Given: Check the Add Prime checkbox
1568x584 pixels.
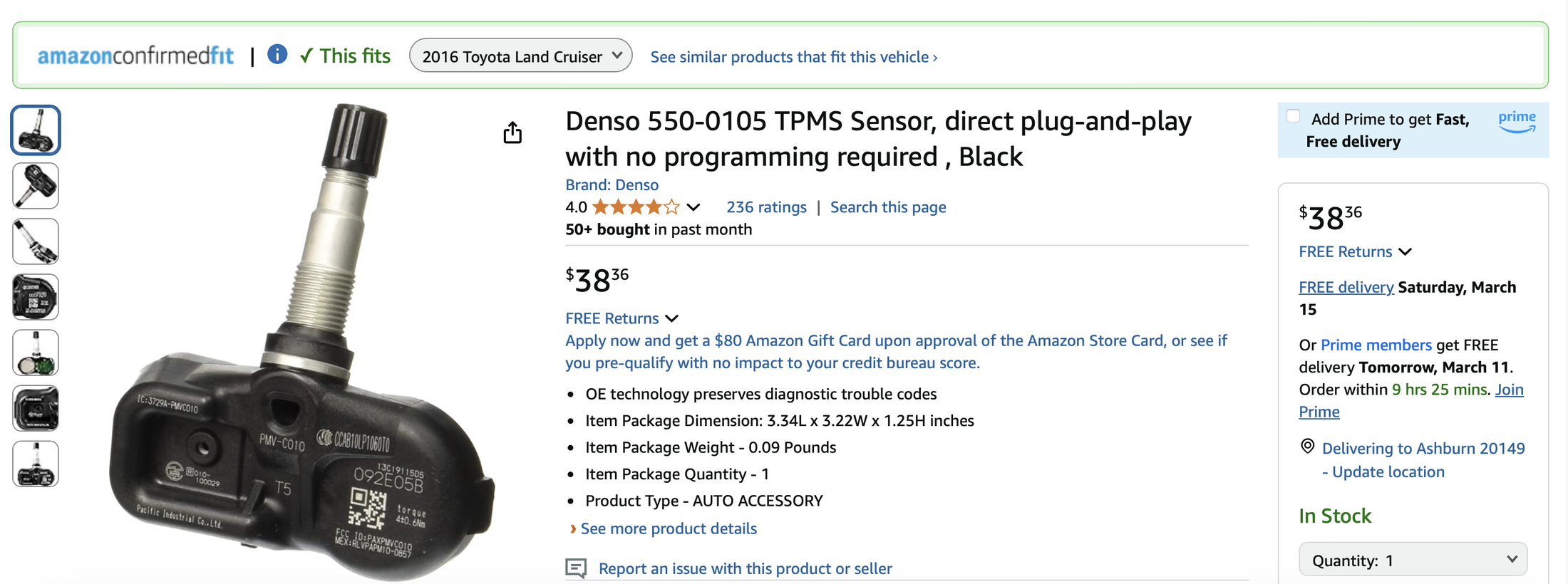Looking at the screenshot, I should (x=1293, y=116).
